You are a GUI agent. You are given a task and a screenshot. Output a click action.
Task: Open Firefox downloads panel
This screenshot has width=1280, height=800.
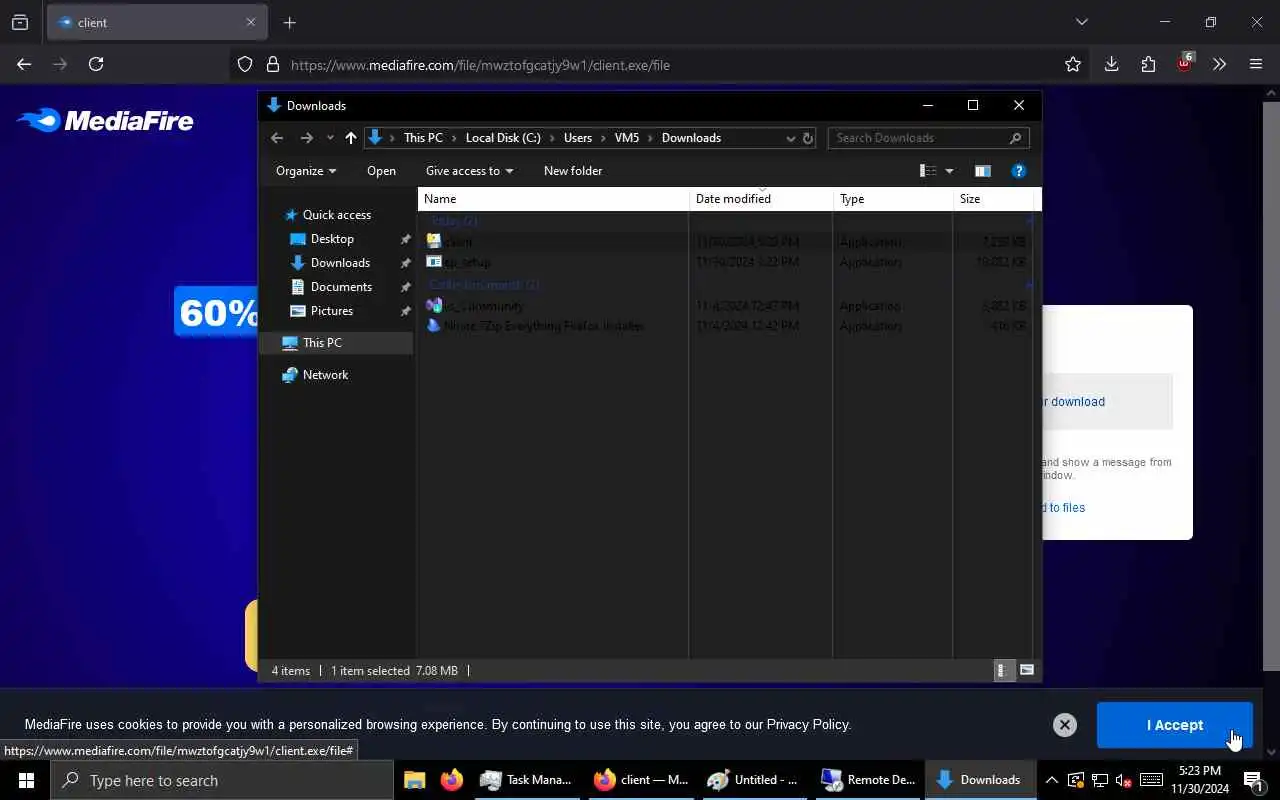point(1111,64)
